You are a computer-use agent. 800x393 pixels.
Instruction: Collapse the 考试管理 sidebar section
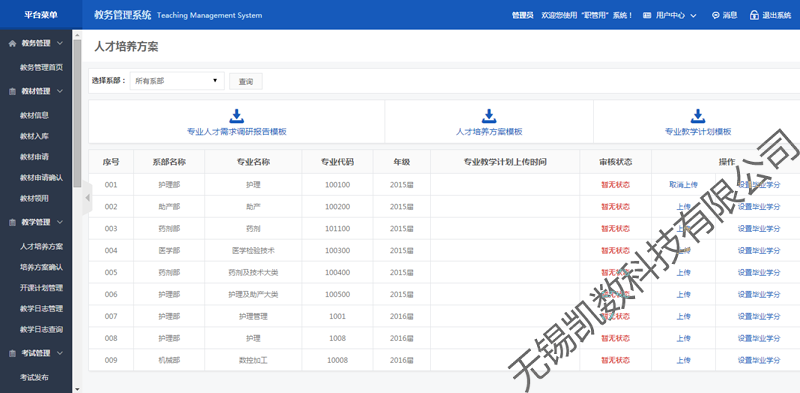pos(60,353)
